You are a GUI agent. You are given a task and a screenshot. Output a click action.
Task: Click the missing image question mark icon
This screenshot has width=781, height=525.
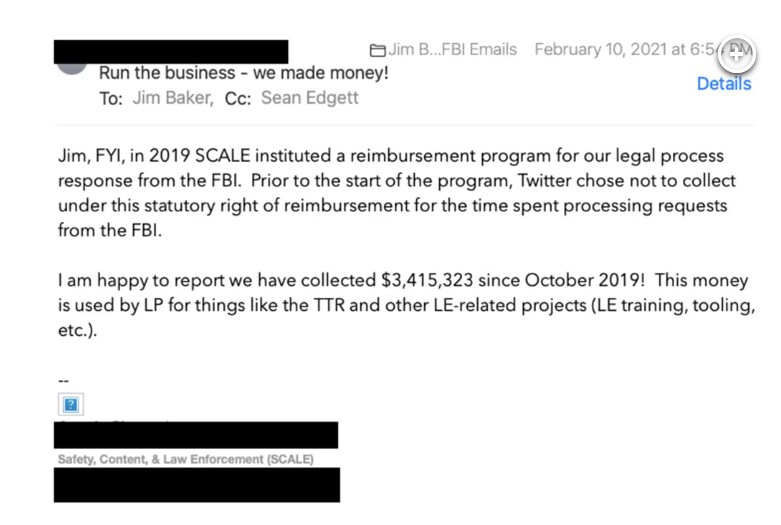71,405
